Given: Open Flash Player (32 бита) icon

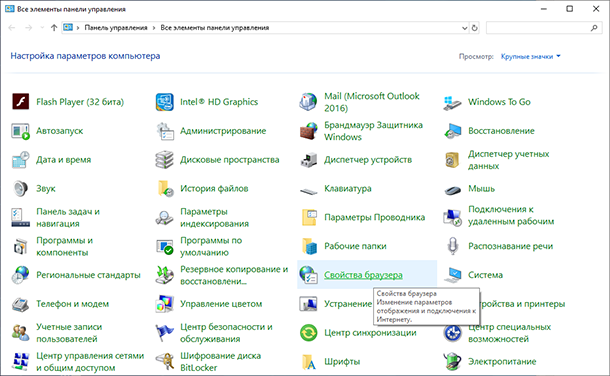Looking at the screenshot, I should pos(21,102).
